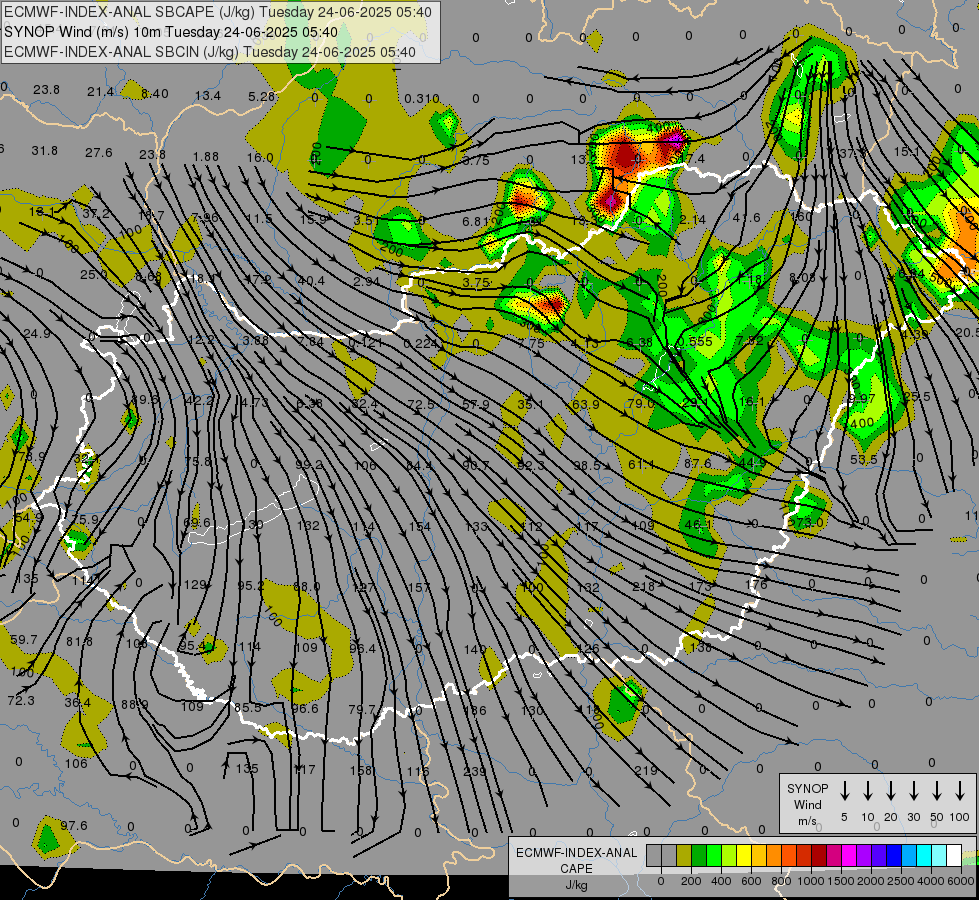The height and width of the screenshot is (900, 979).
Task: Choose the white swatch ending at 6000
Action: [x=953, y=856]
